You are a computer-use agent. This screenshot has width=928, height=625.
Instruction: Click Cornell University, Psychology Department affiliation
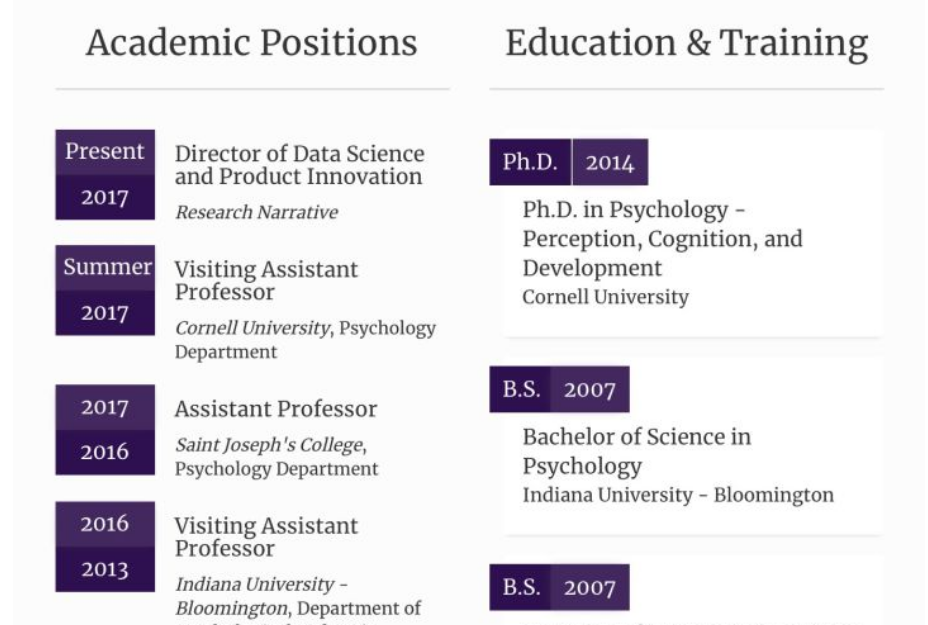tap(305, 340)
